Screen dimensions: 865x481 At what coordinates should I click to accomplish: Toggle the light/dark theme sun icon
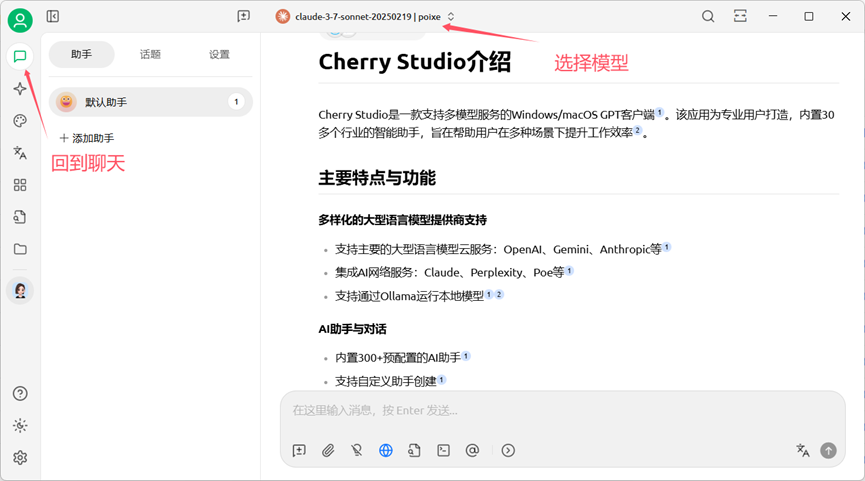(x=20, y=425)
